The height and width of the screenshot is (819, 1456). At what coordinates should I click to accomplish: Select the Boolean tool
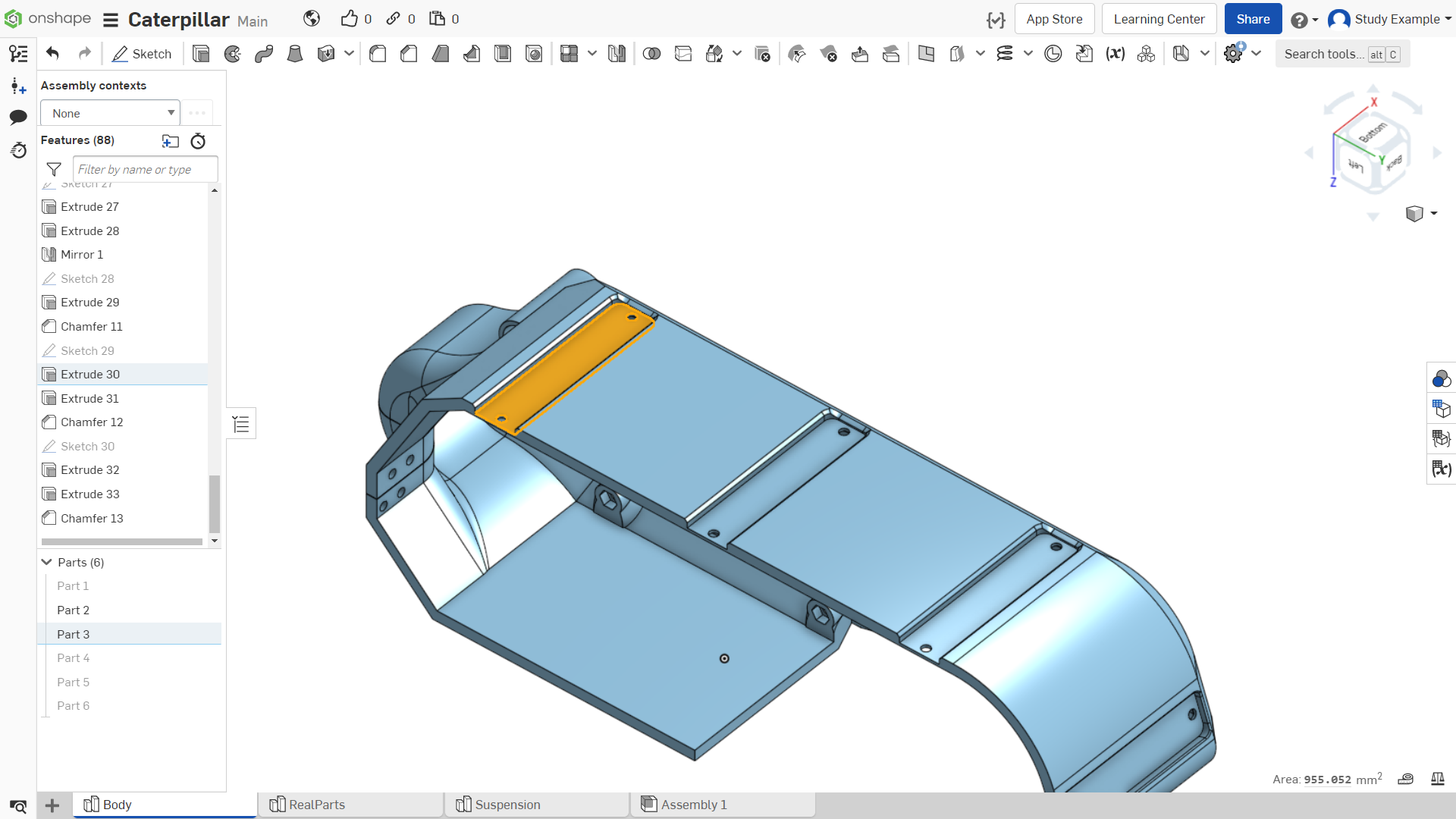(651, 54)
